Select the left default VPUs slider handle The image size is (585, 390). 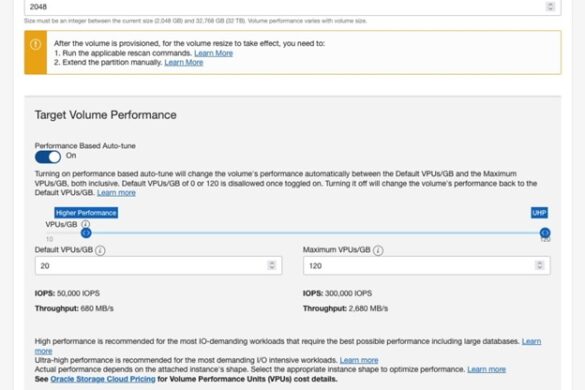point(86,233)
